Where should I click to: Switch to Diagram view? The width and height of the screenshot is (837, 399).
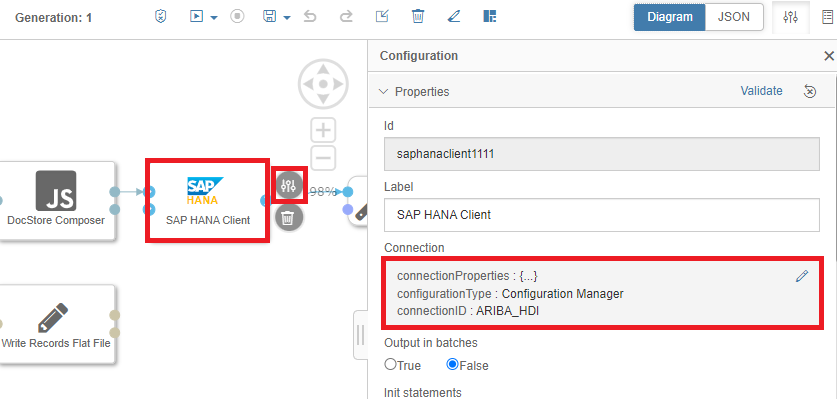coord(669,17)
